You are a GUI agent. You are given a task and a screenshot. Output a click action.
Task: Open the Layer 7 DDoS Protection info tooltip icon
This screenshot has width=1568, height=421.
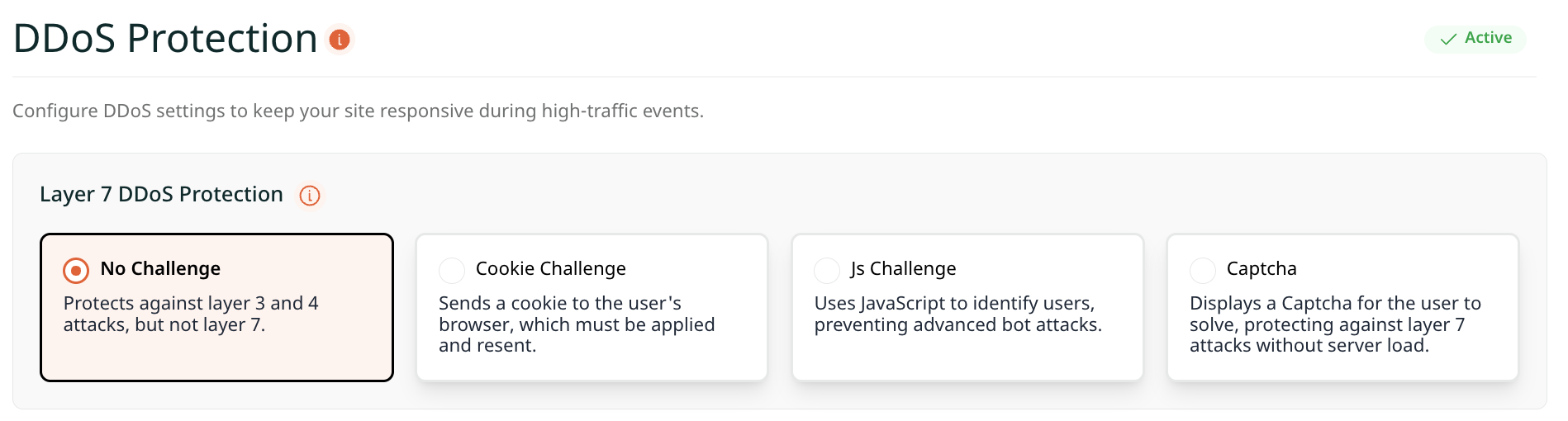pos(310,196)
